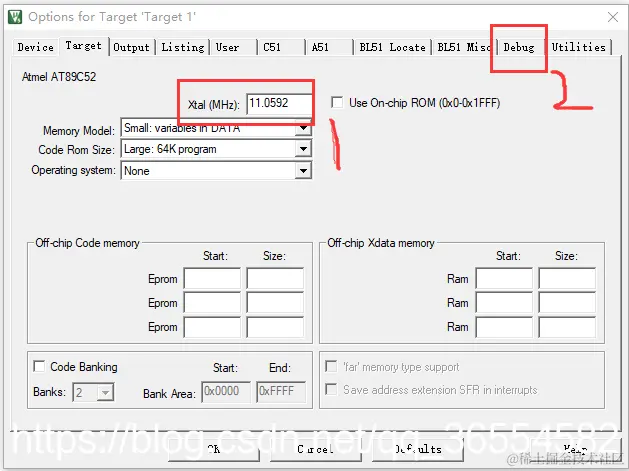This screenshot has width=629, height=471.
Task: Click first Eprom Start field
Action: point(212,278)
